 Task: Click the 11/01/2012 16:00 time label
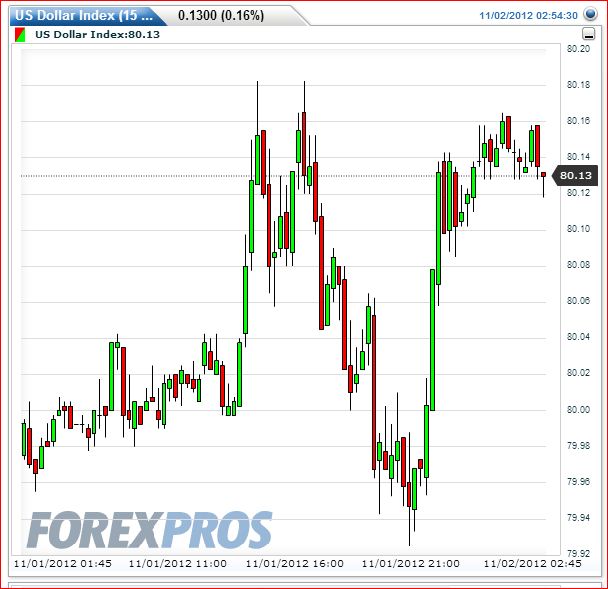(295, 563)
